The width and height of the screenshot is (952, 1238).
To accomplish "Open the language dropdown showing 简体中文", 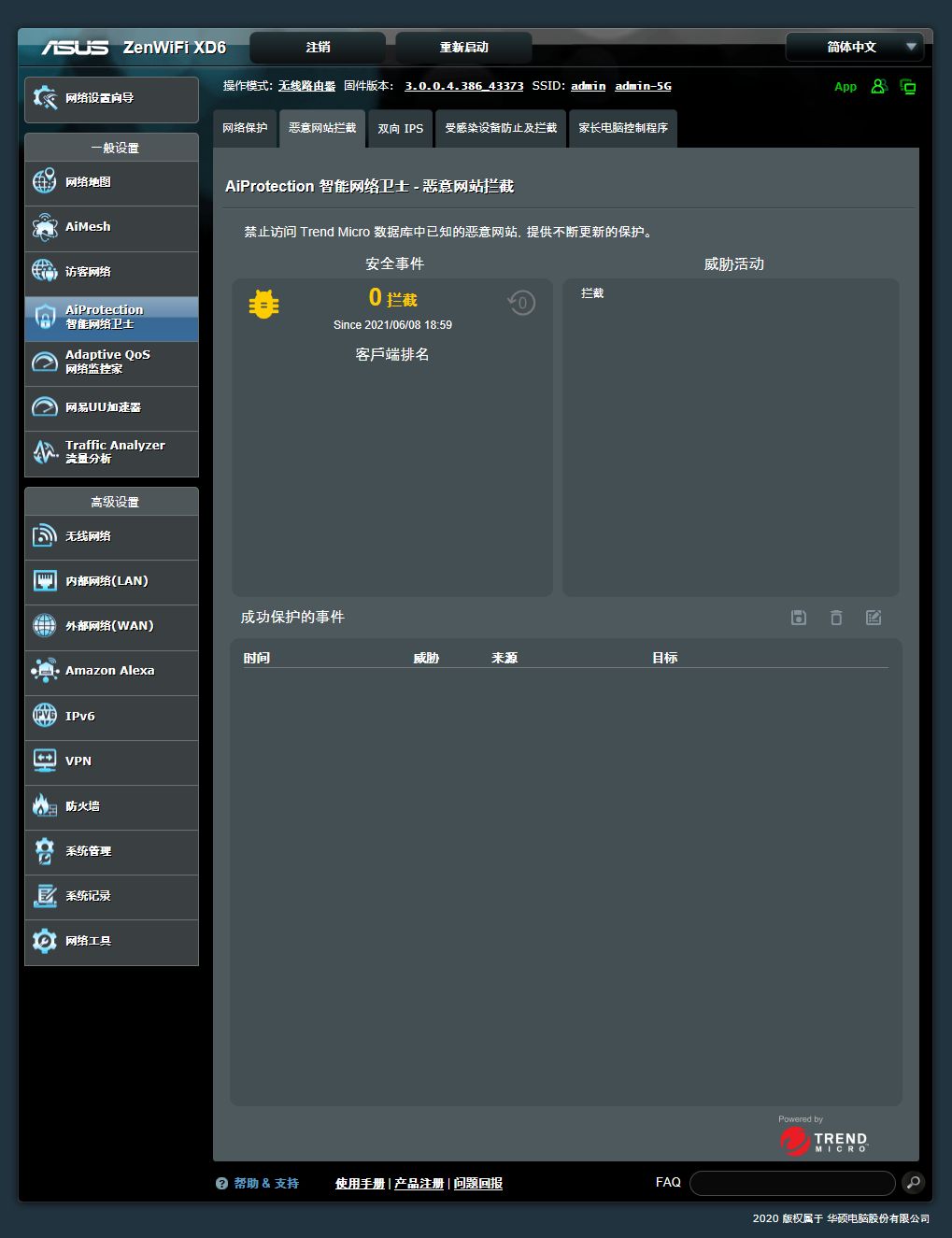I will tap(855, 47).
